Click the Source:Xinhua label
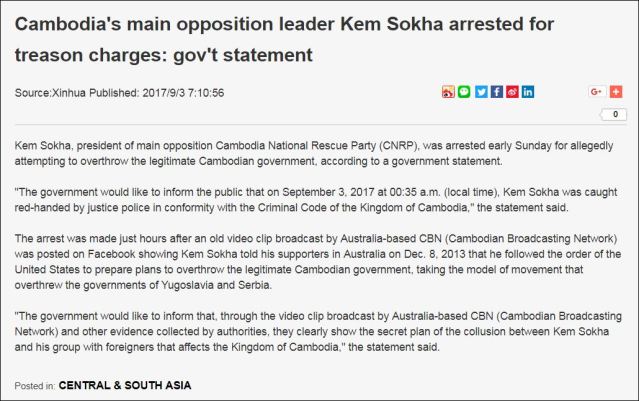 [x=50, y=93]
